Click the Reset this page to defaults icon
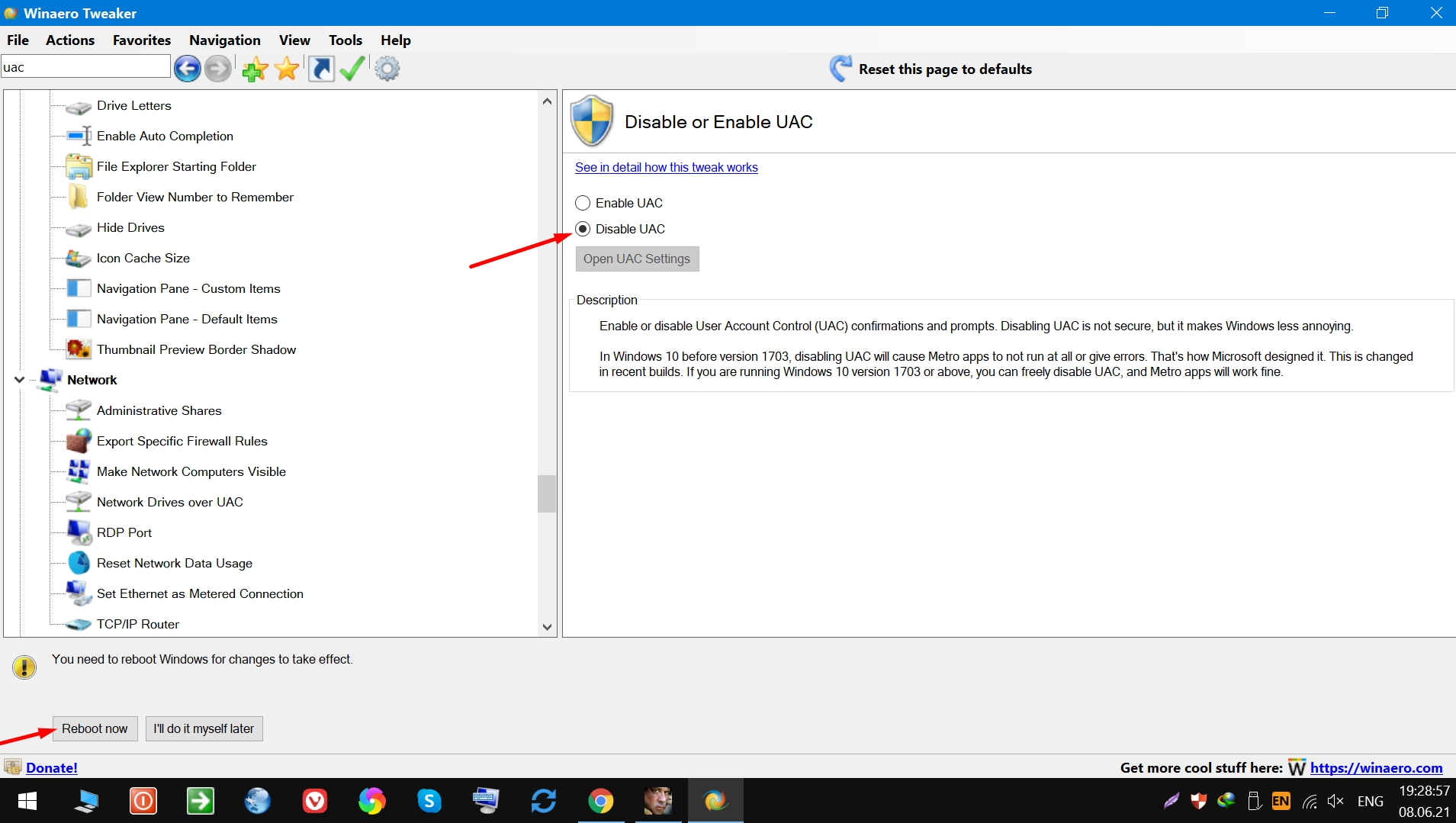The height and width of the screenshot is (823, 1456). tap(840, 69)
